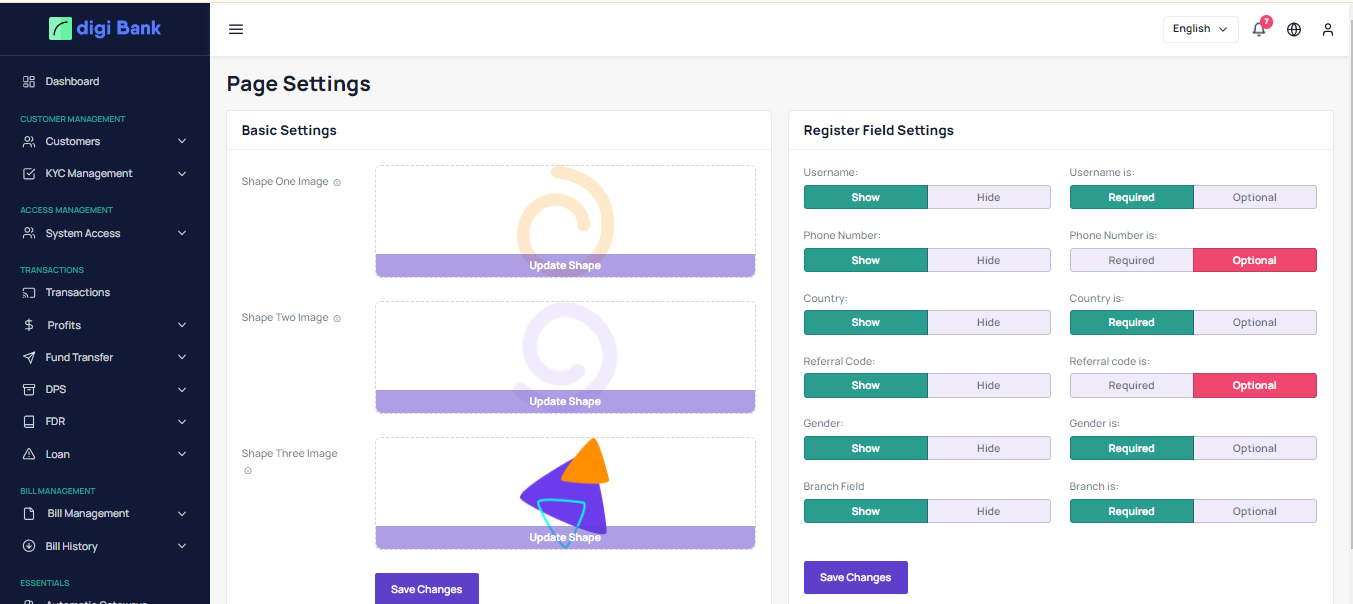The image size is (1353, 604).
Task: Set Username visibility to Hide
Action: tap(988, 197)
